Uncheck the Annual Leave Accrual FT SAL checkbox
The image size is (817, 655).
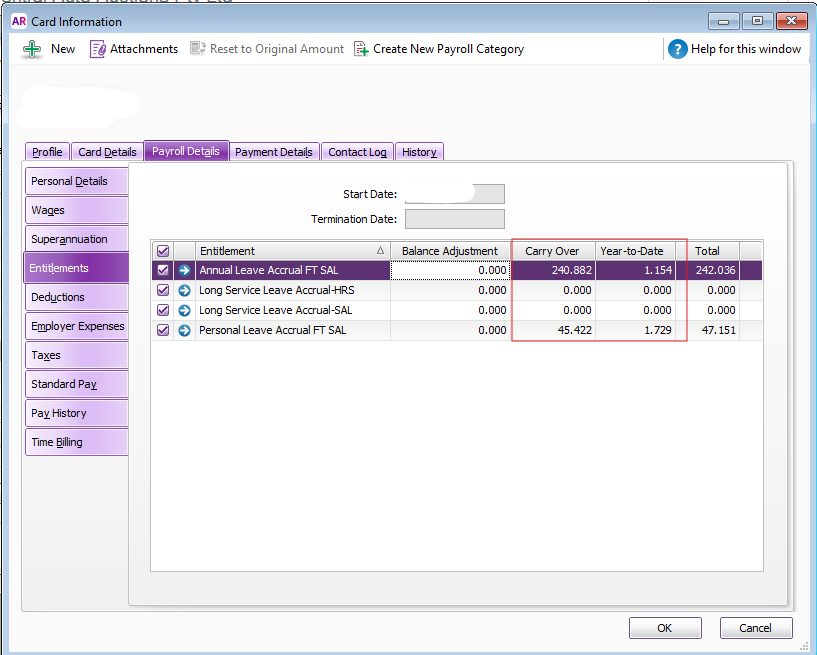click(163, 270)
